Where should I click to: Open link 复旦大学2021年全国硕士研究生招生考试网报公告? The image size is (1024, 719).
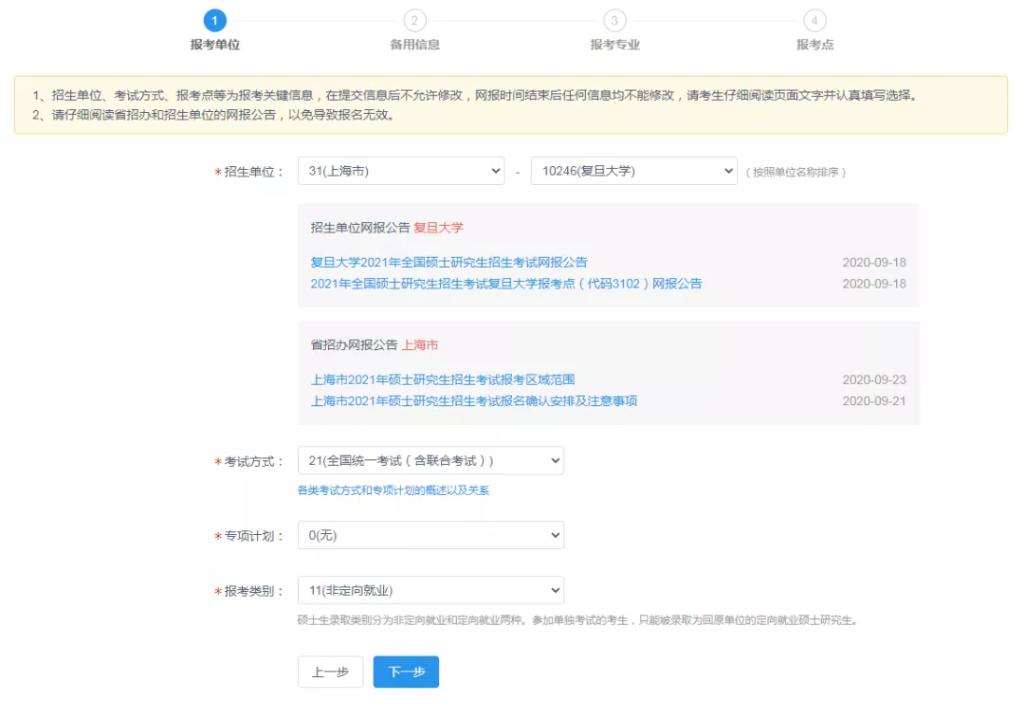(449, 263)
